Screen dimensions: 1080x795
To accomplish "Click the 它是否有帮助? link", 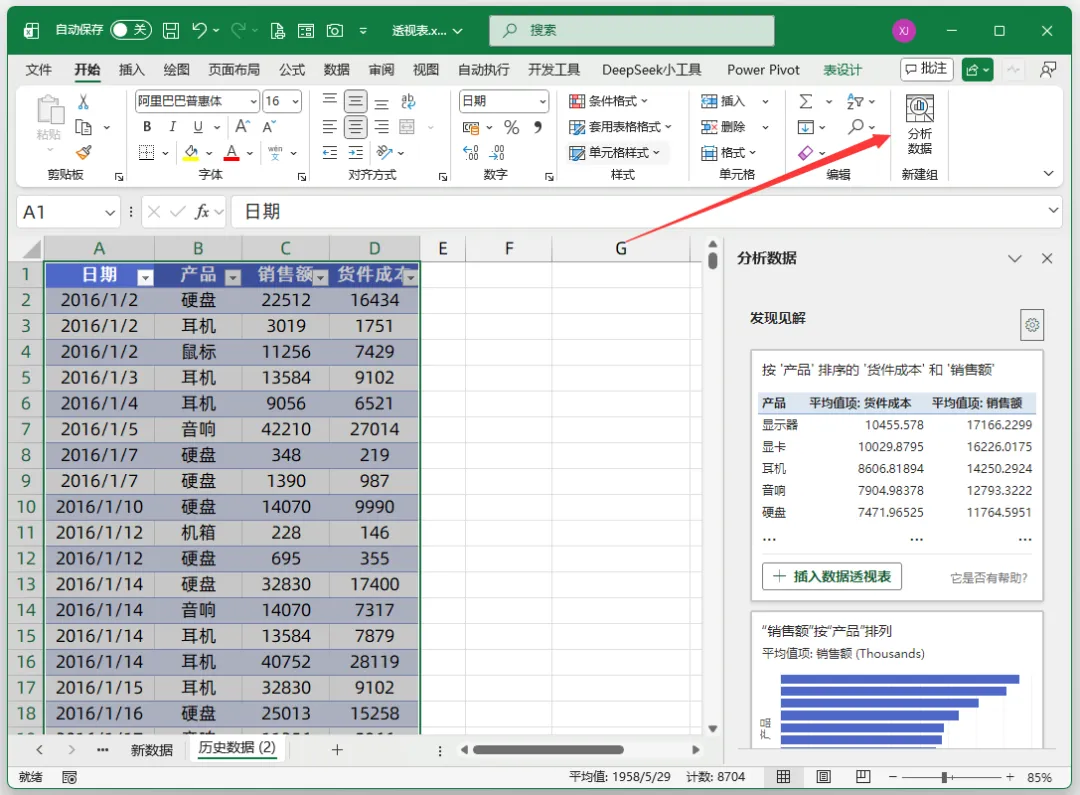I will tap(989, 578).
